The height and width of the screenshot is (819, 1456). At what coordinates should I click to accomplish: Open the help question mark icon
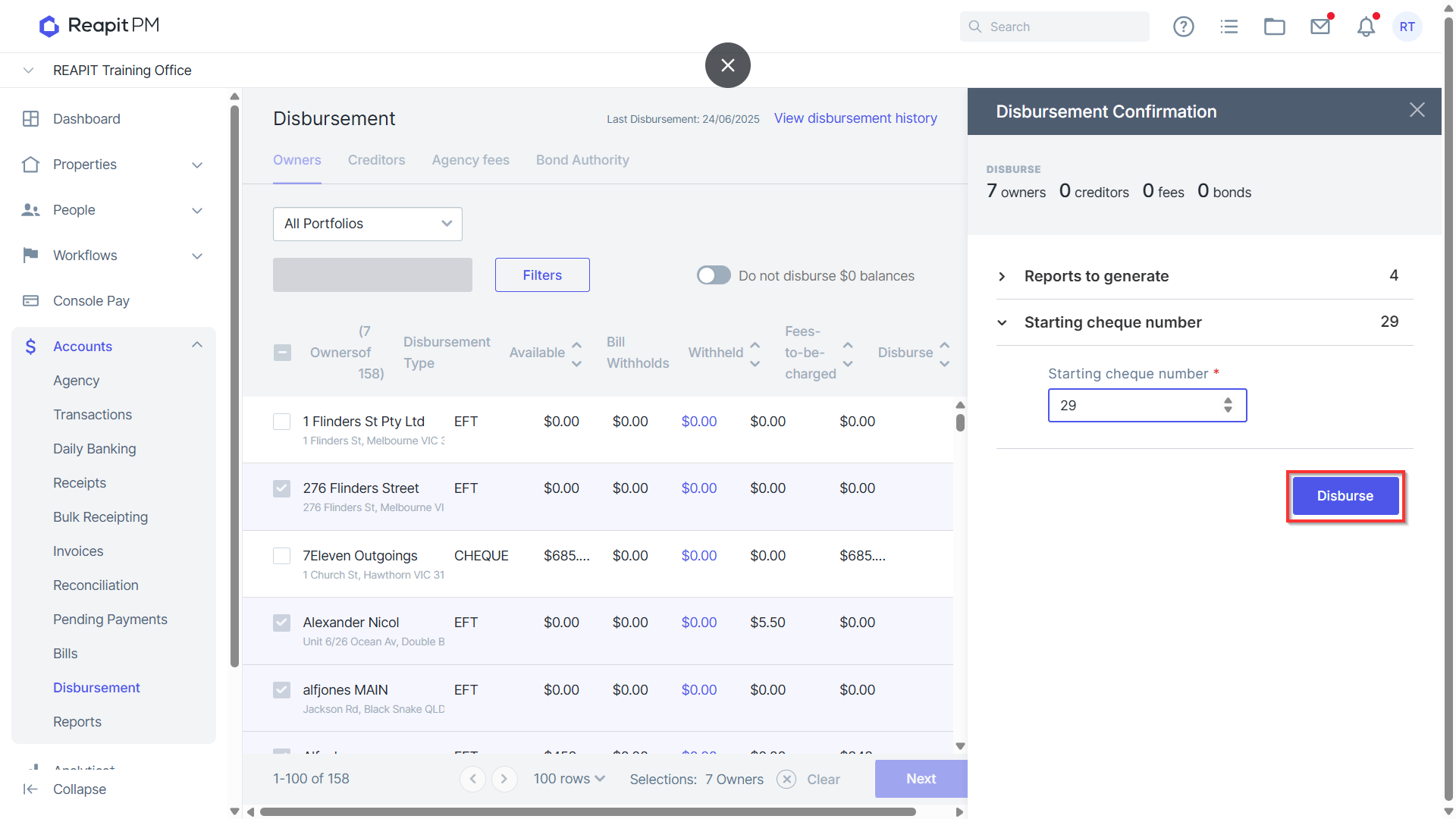[x=1183, y=27]
